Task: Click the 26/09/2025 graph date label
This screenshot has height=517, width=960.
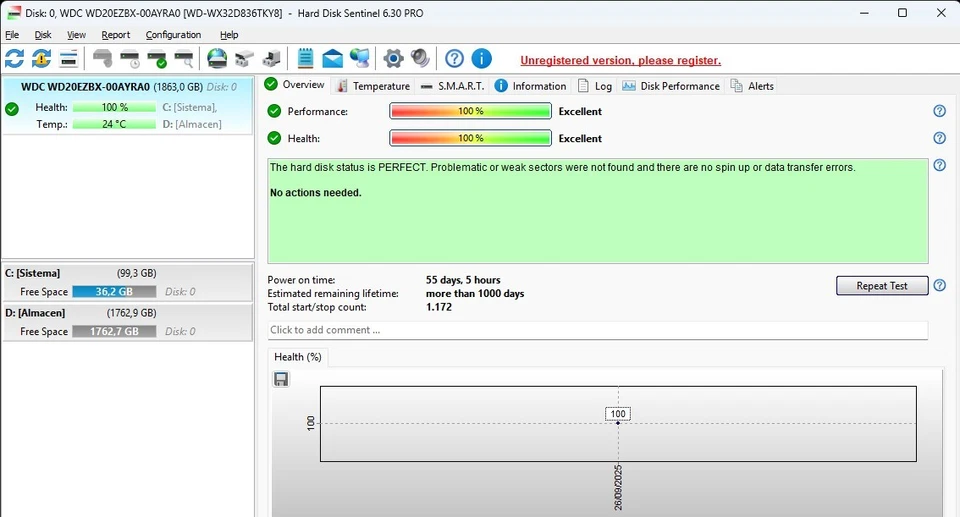Action: [618, 488]
